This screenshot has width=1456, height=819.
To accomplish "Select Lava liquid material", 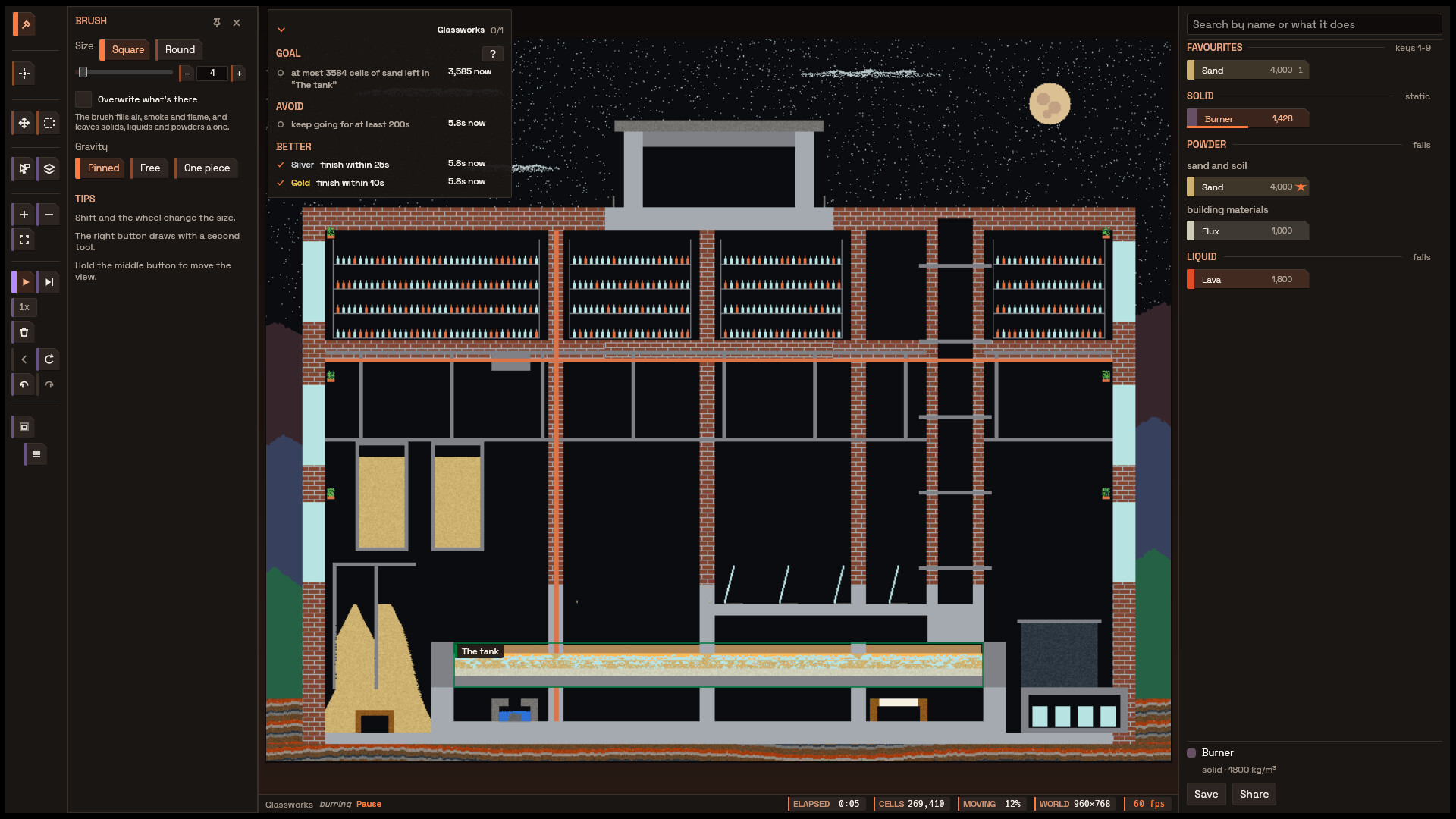I will pyautogui.click(x=1248, y=280).
